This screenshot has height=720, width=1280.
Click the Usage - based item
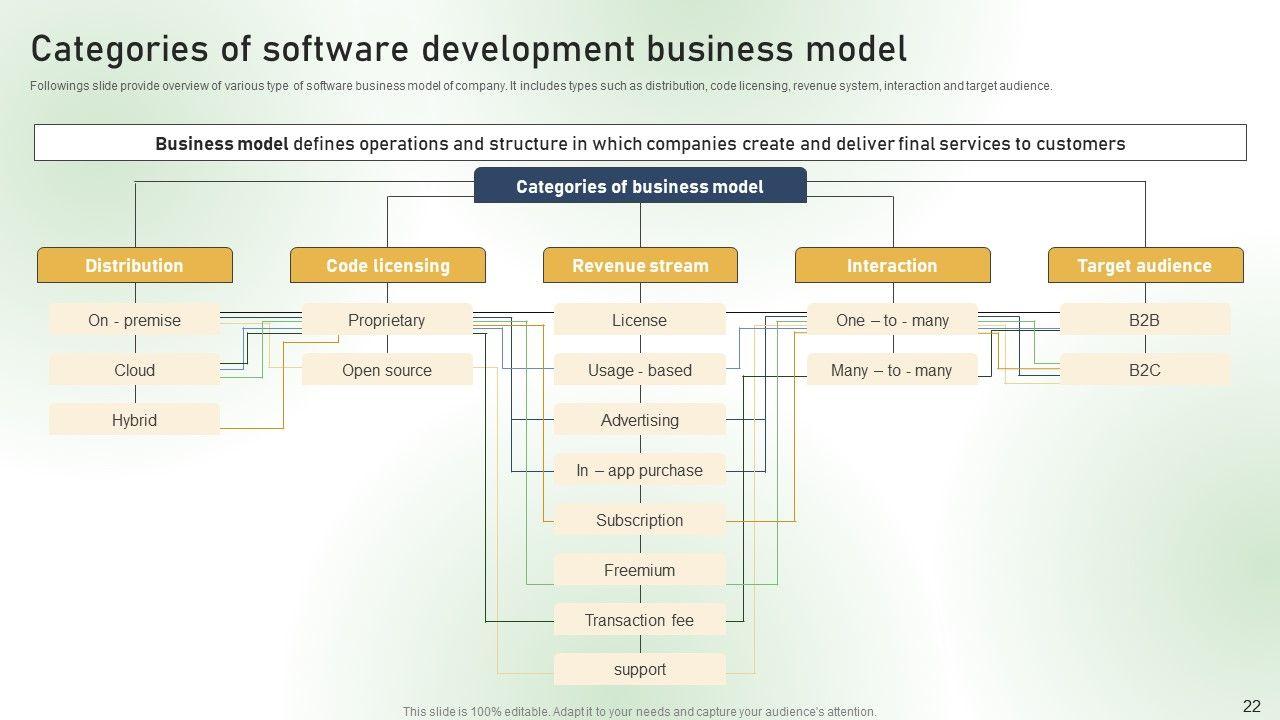tap(640, 370)
